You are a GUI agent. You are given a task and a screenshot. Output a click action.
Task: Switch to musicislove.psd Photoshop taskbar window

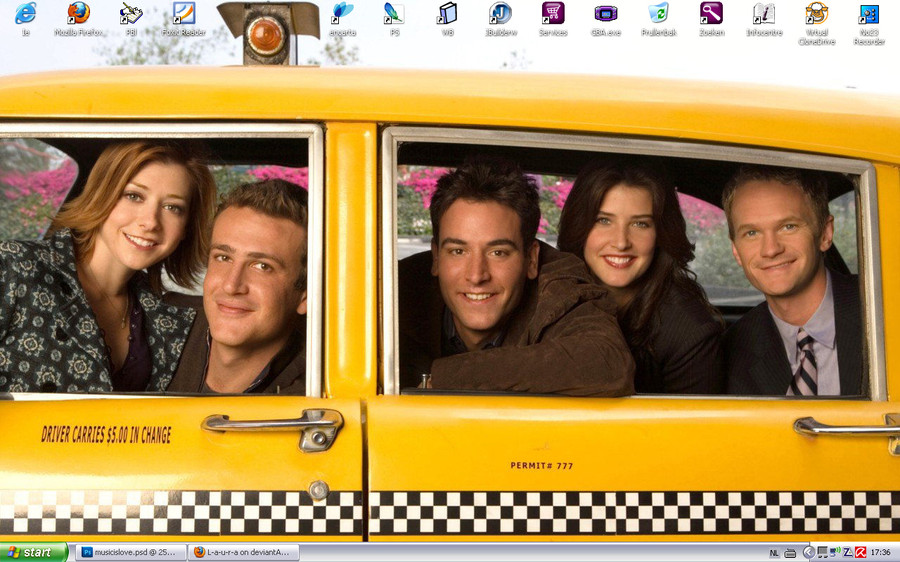click(x=131, y=552)
